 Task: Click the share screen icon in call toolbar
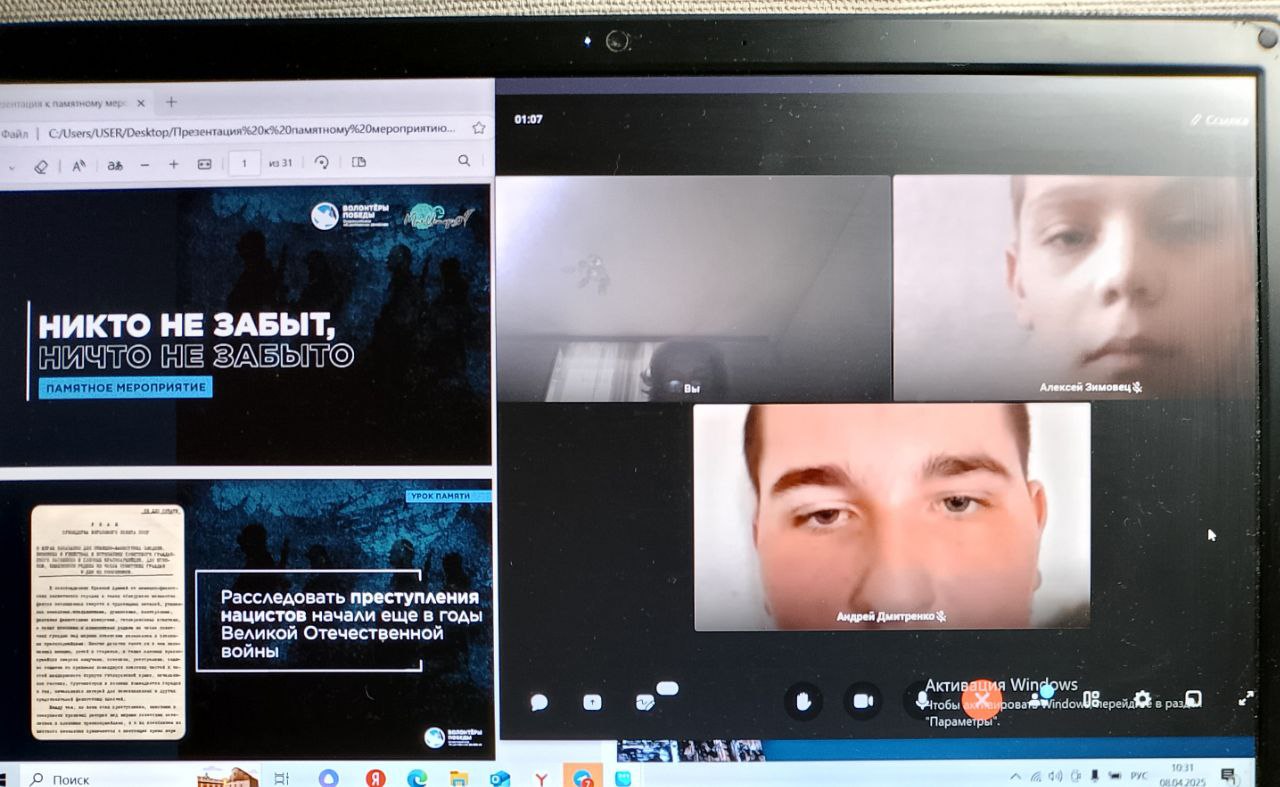point(592,702)
